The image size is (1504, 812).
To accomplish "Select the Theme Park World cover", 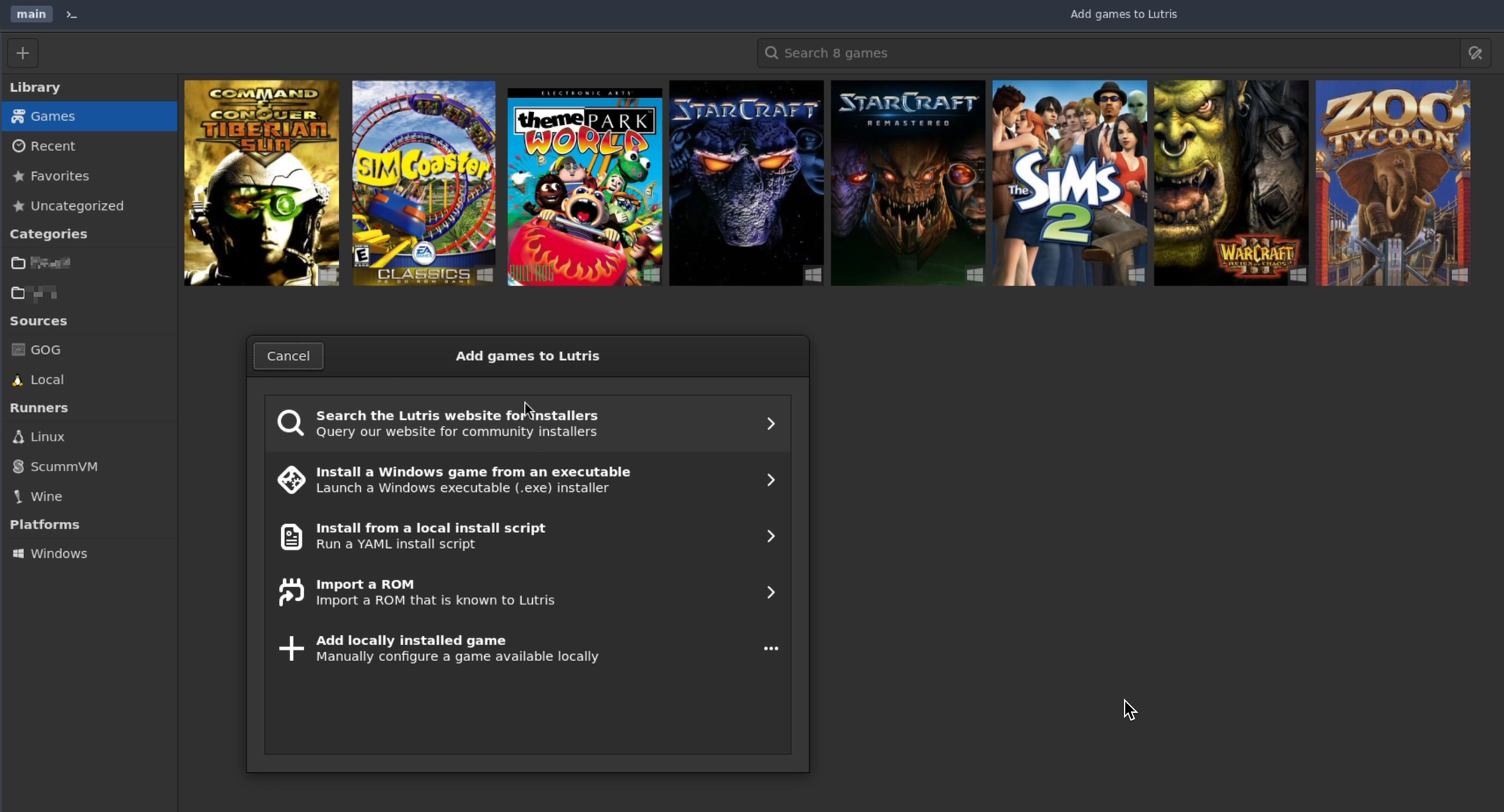I will [585, 186].
